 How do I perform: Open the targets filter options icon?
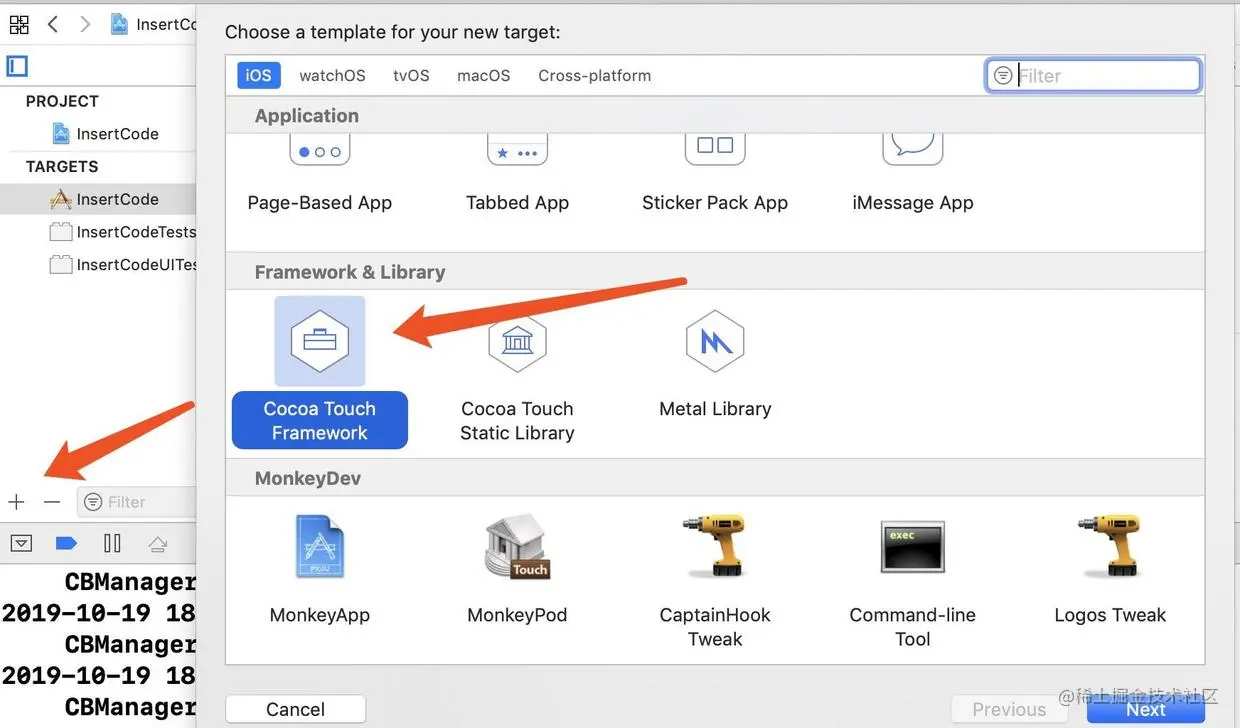93,502
